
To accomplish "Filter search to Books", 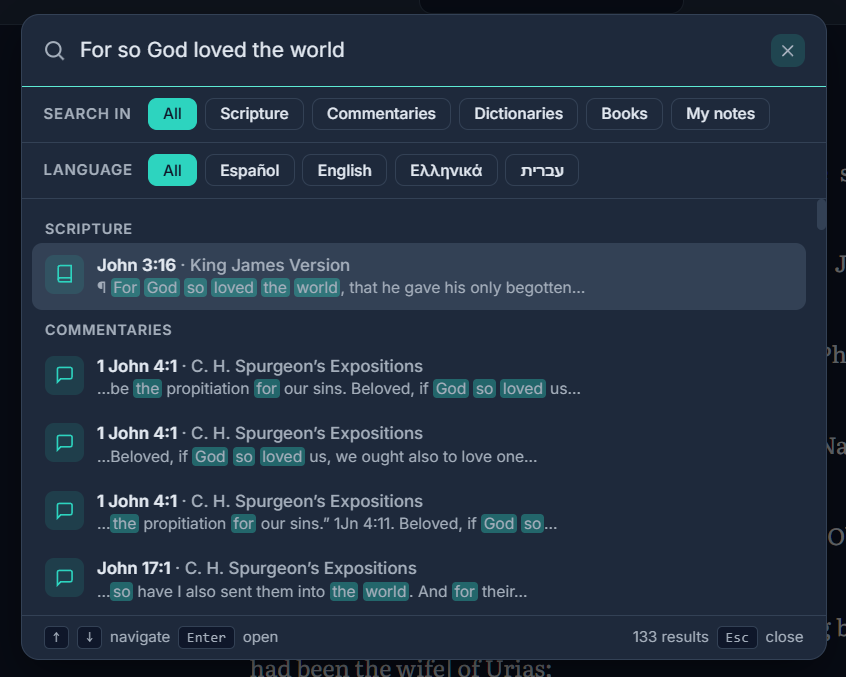I will point(624,114).
